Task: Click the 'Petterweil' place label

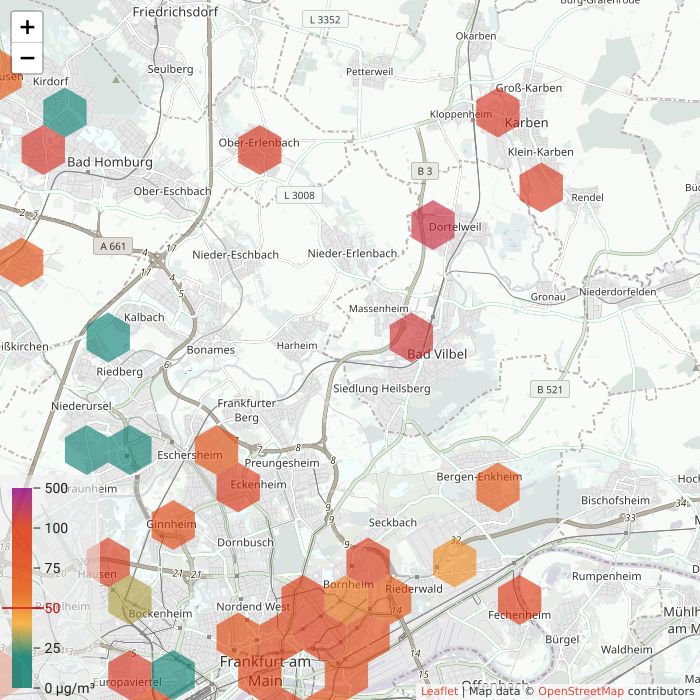Action: [x=370, y=72]
